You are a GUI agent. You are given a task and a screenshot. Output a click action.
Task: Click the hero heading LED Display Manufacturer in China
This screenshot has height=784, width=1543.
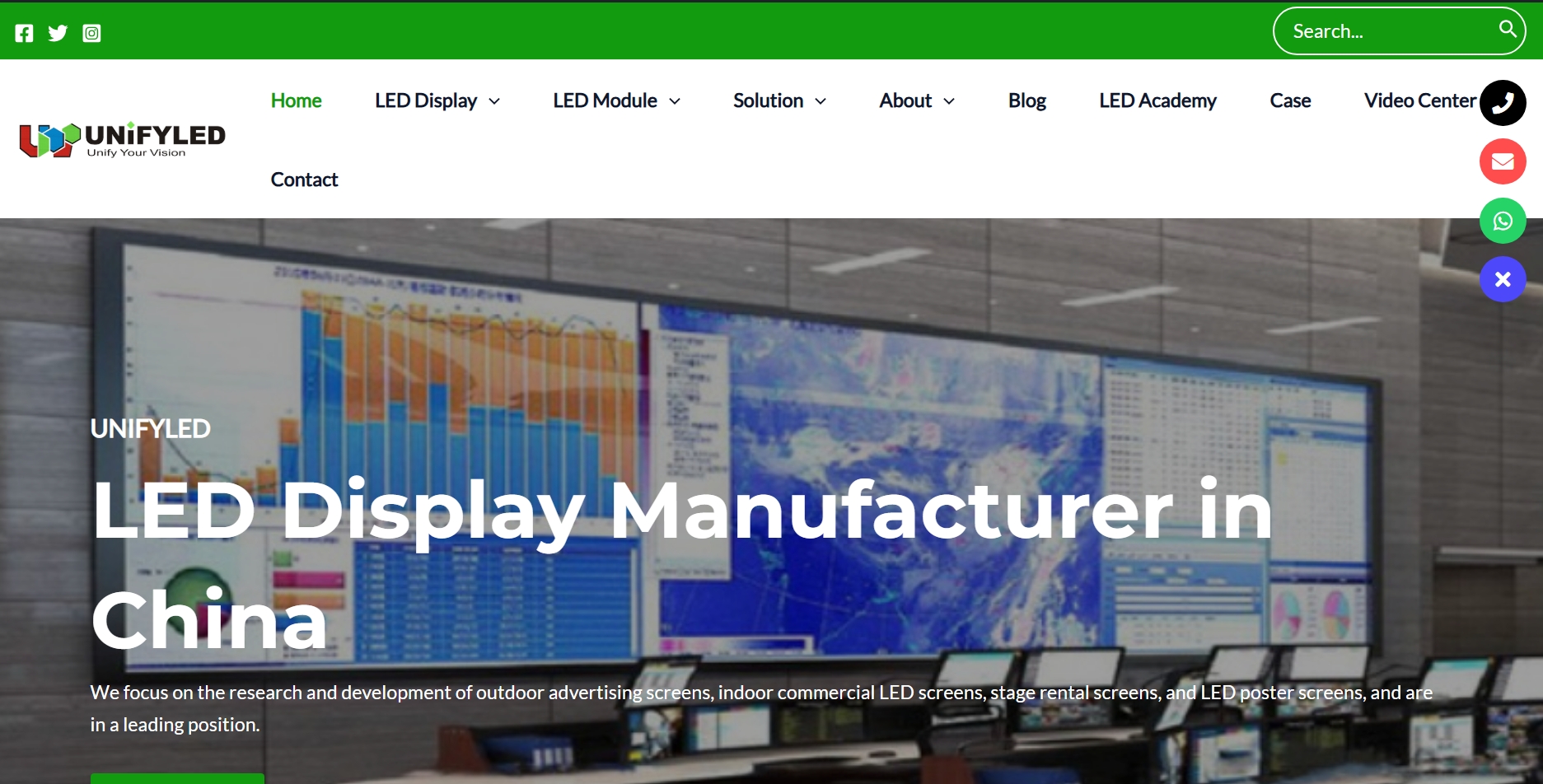pos(682,565)
